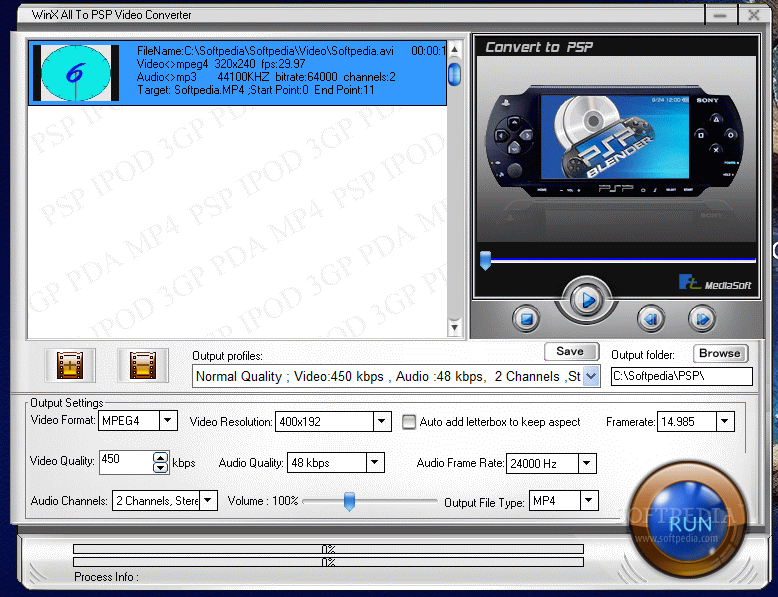
Task: Expand the Audio Quality dropdown
Action: (x=375, y=463)
